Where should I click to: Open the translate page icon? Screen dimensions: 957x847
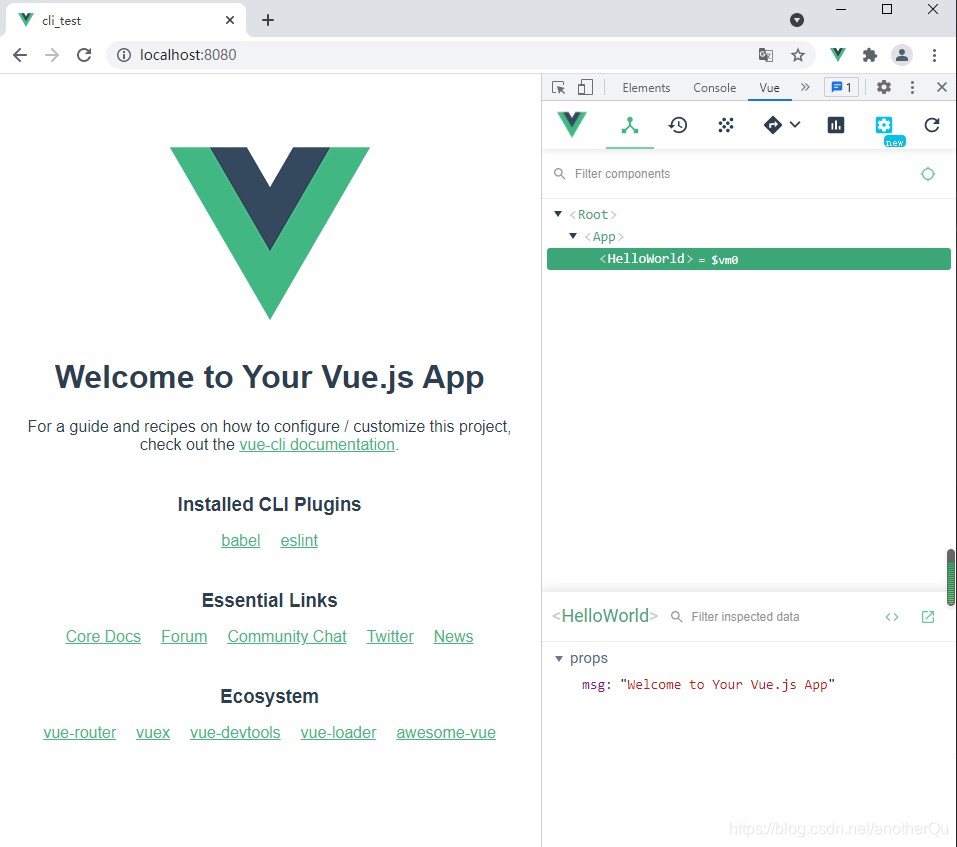pyautogui.click(x=765, y=55)
